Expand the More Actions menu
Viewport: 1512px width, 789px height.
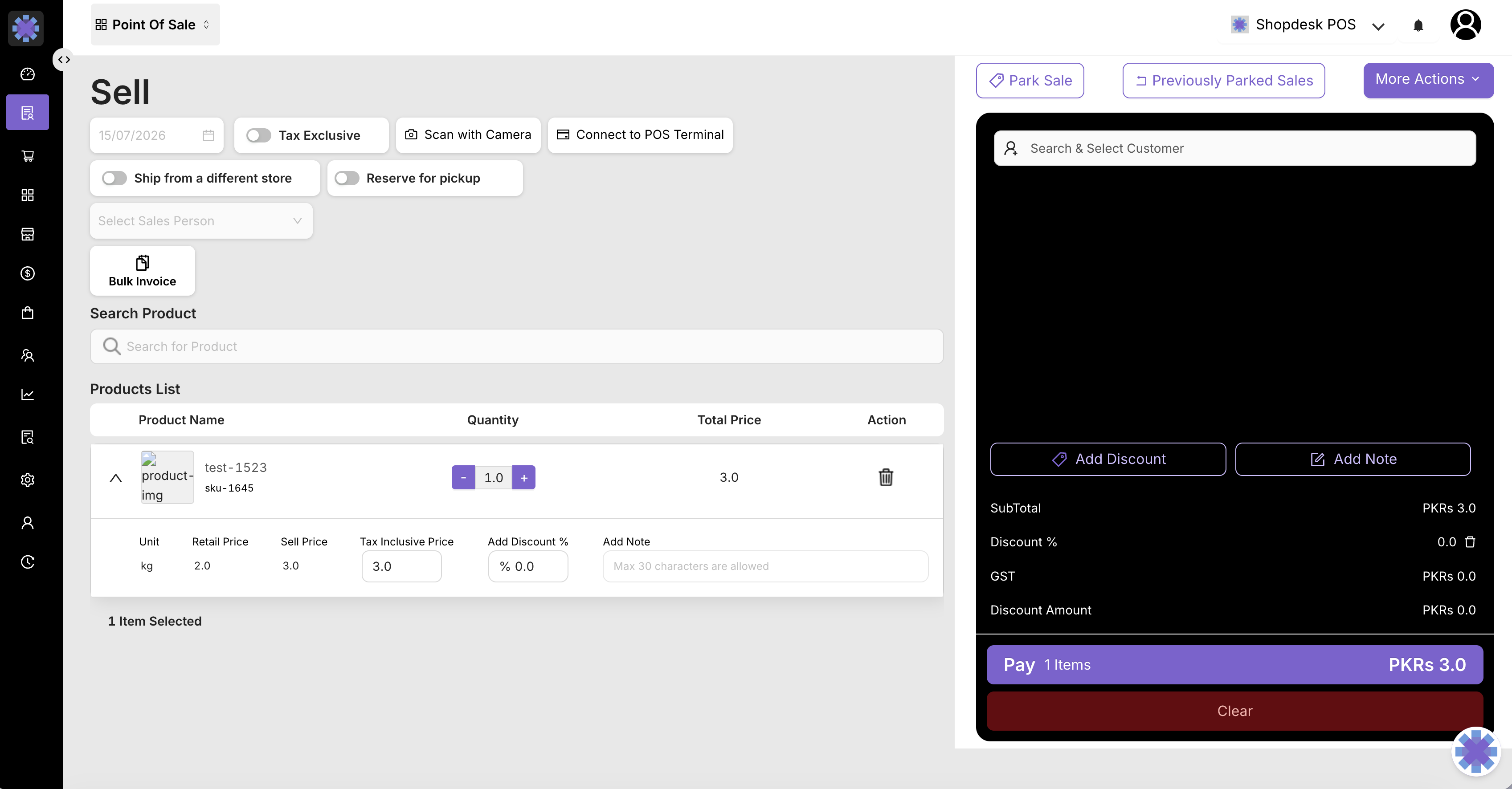(x=1428, y=80)
